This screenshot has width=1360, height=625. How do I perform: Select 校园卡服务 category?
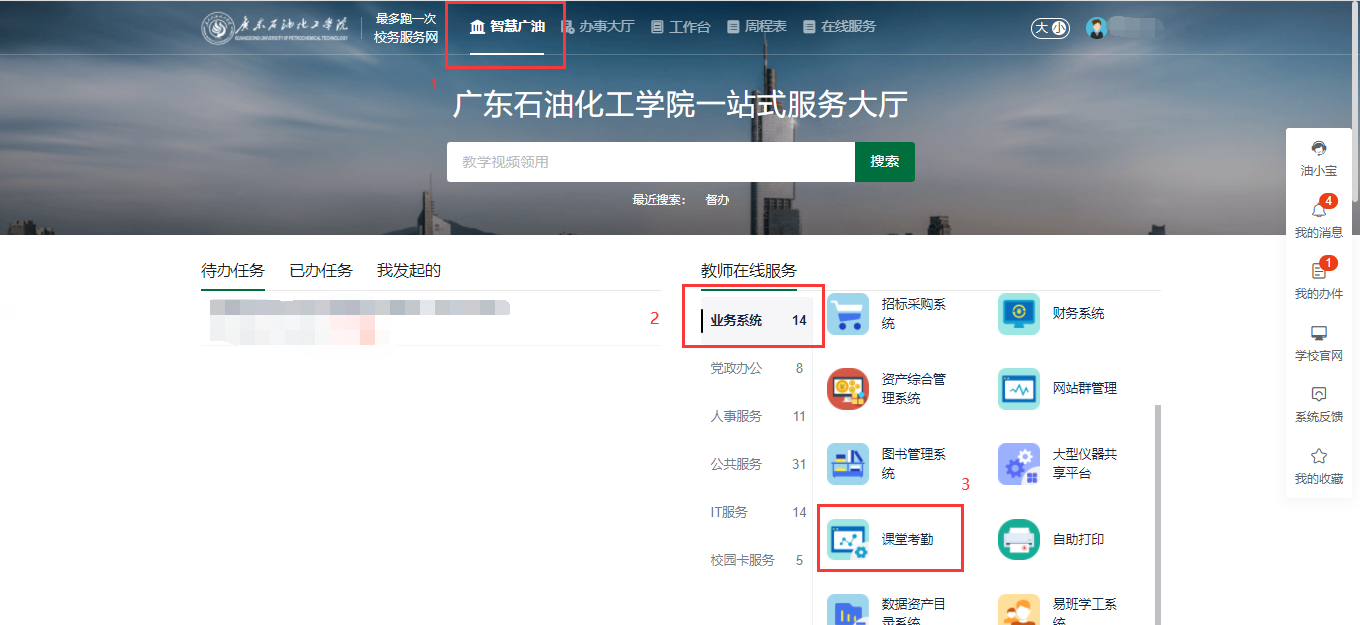click(757, 560)
